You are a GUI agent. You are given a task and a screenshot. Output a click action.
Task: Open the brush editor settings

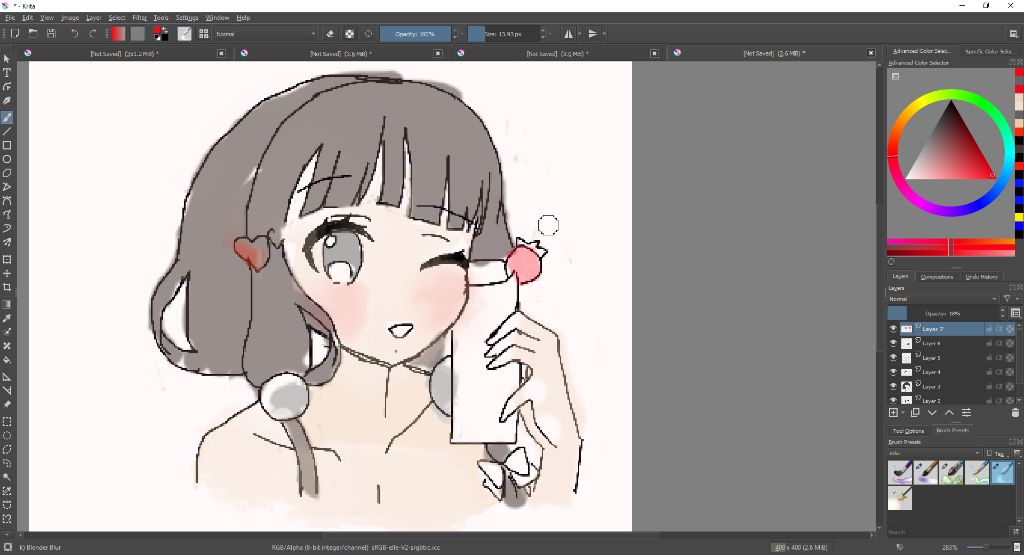[185, 33]
